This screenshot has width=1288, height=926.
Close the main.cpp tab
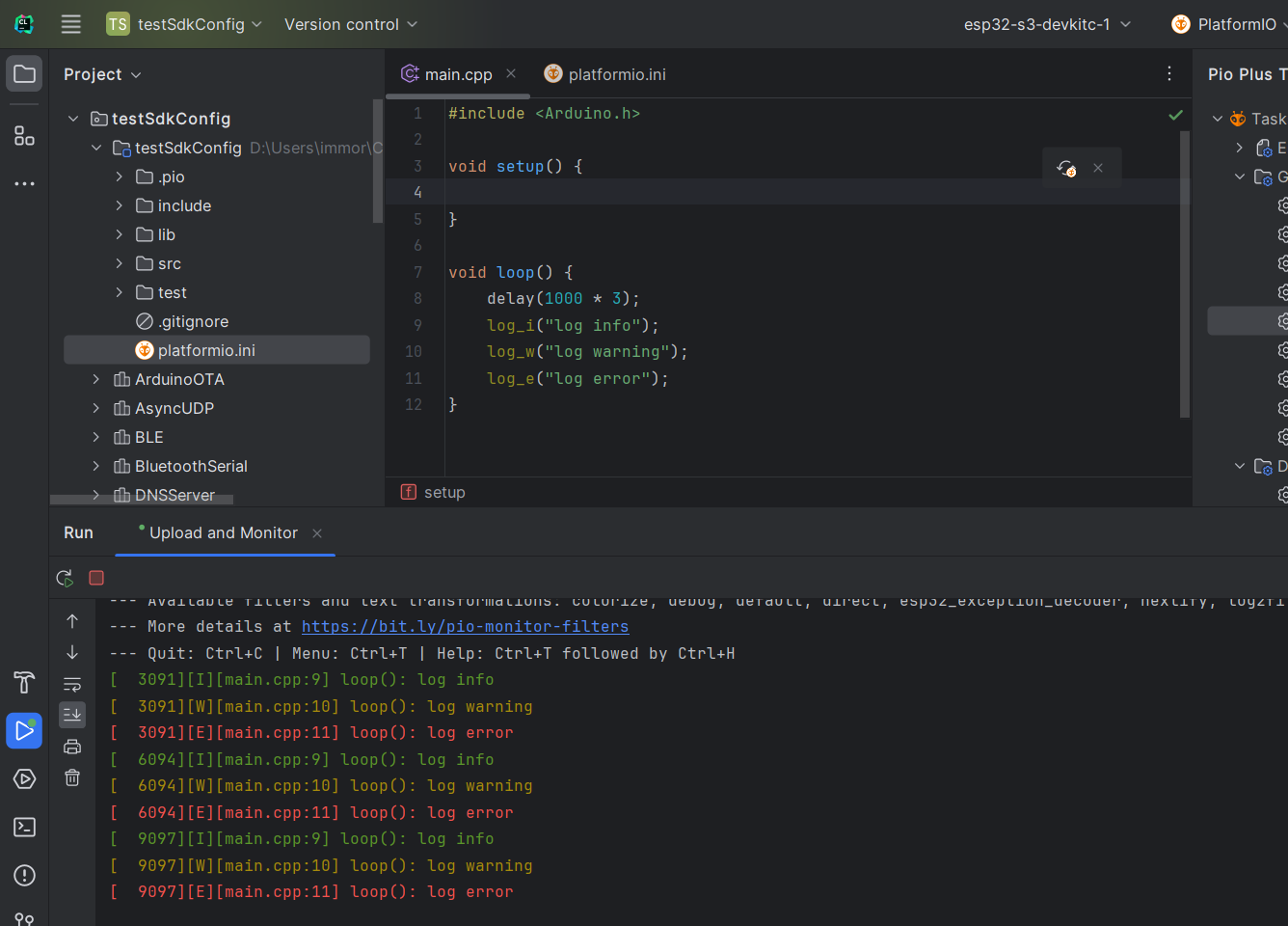(x=511, y=73)
